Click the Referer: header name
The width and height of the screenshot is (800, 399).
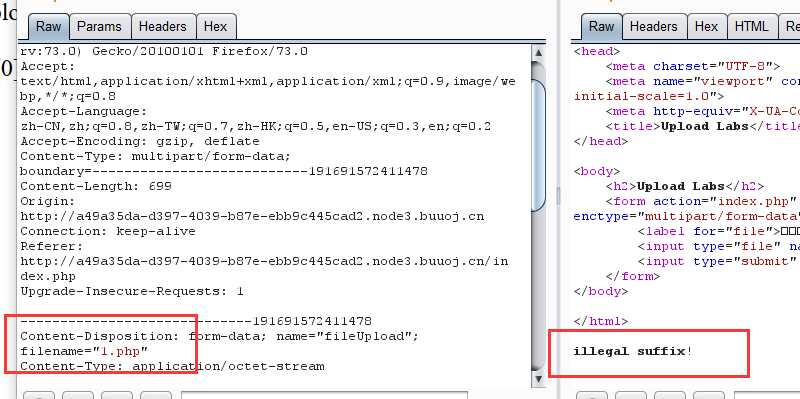click(x=52, y=246)
